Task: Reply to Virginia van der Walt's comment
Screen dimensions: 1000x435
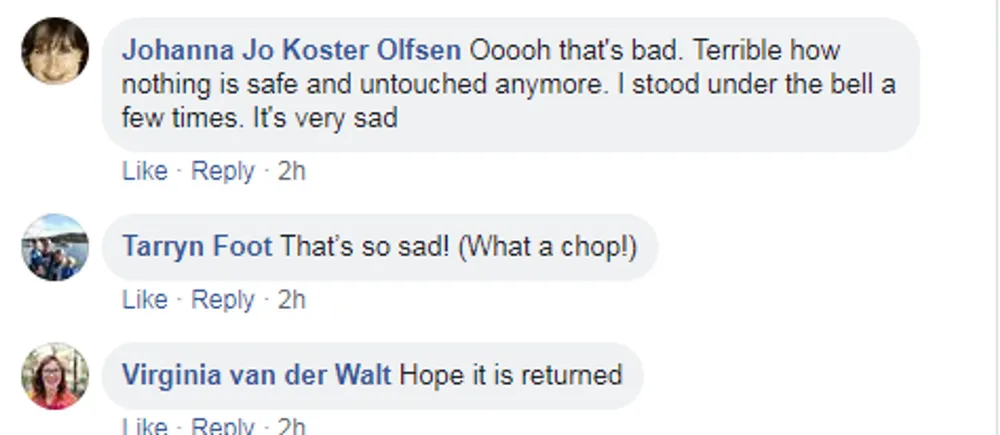Action: point(223,427)
